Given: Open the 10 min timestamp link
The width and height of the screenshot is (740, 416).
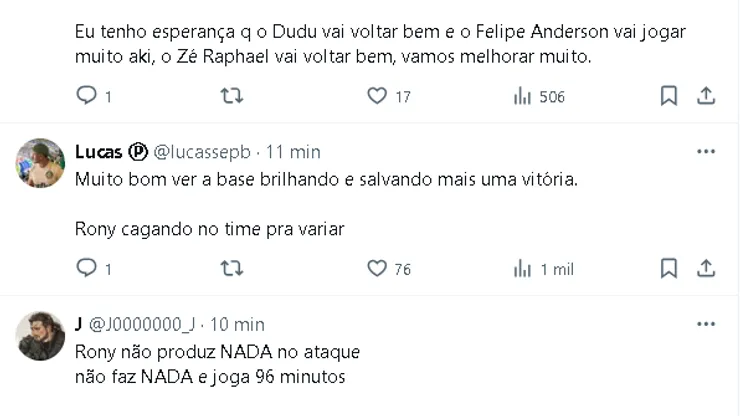Looking at the screenshot, I should (x=237, y=324).
